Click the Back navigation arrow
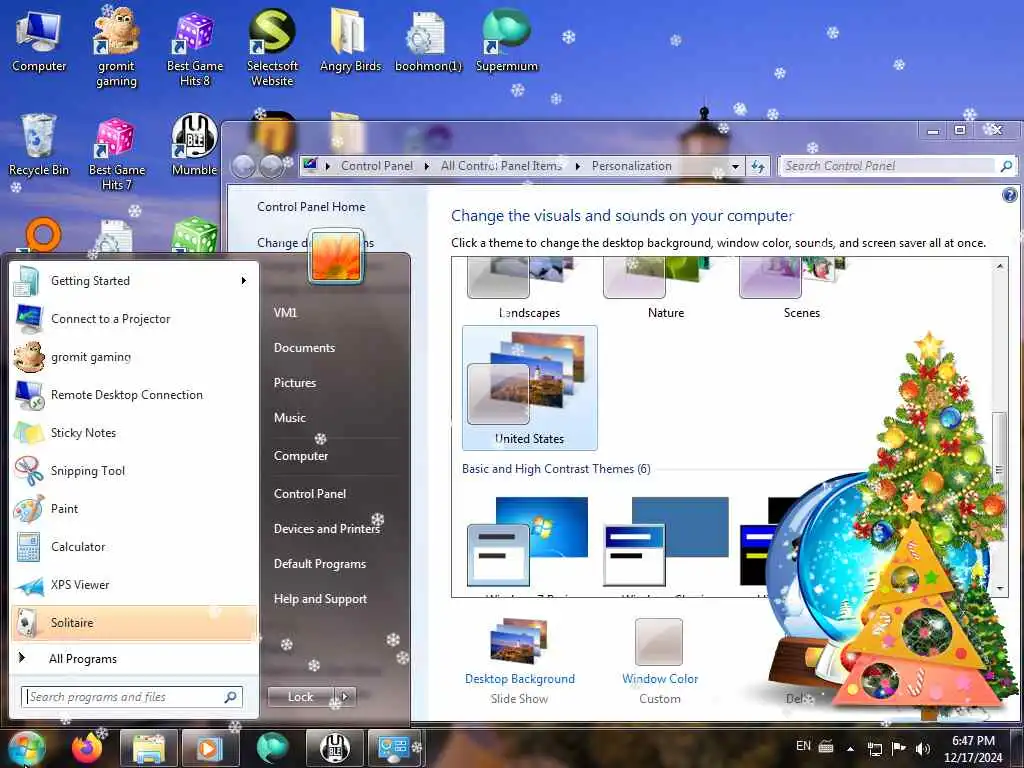The image size is (1024, 768). (x=244, y=166)
